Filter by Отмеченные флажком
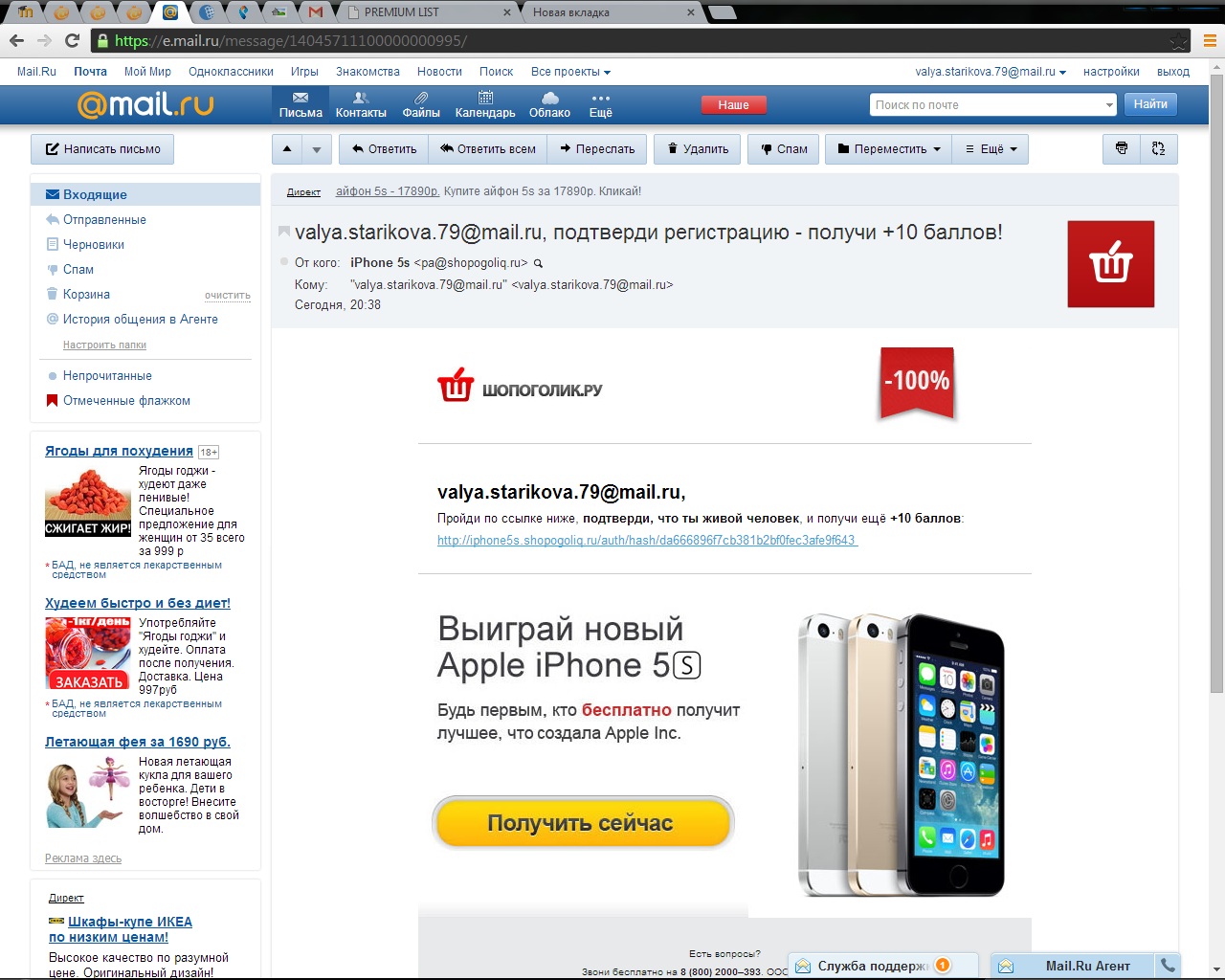 [126, 400]
